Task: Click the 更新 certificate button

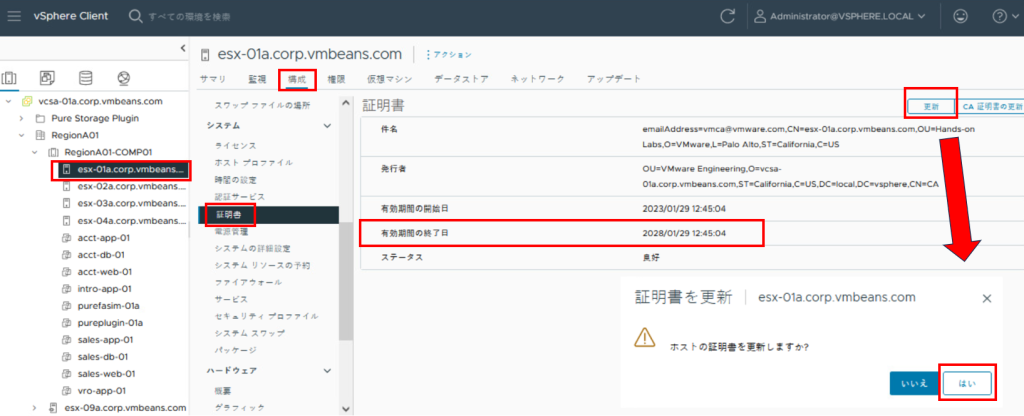Action: point(931,105)
